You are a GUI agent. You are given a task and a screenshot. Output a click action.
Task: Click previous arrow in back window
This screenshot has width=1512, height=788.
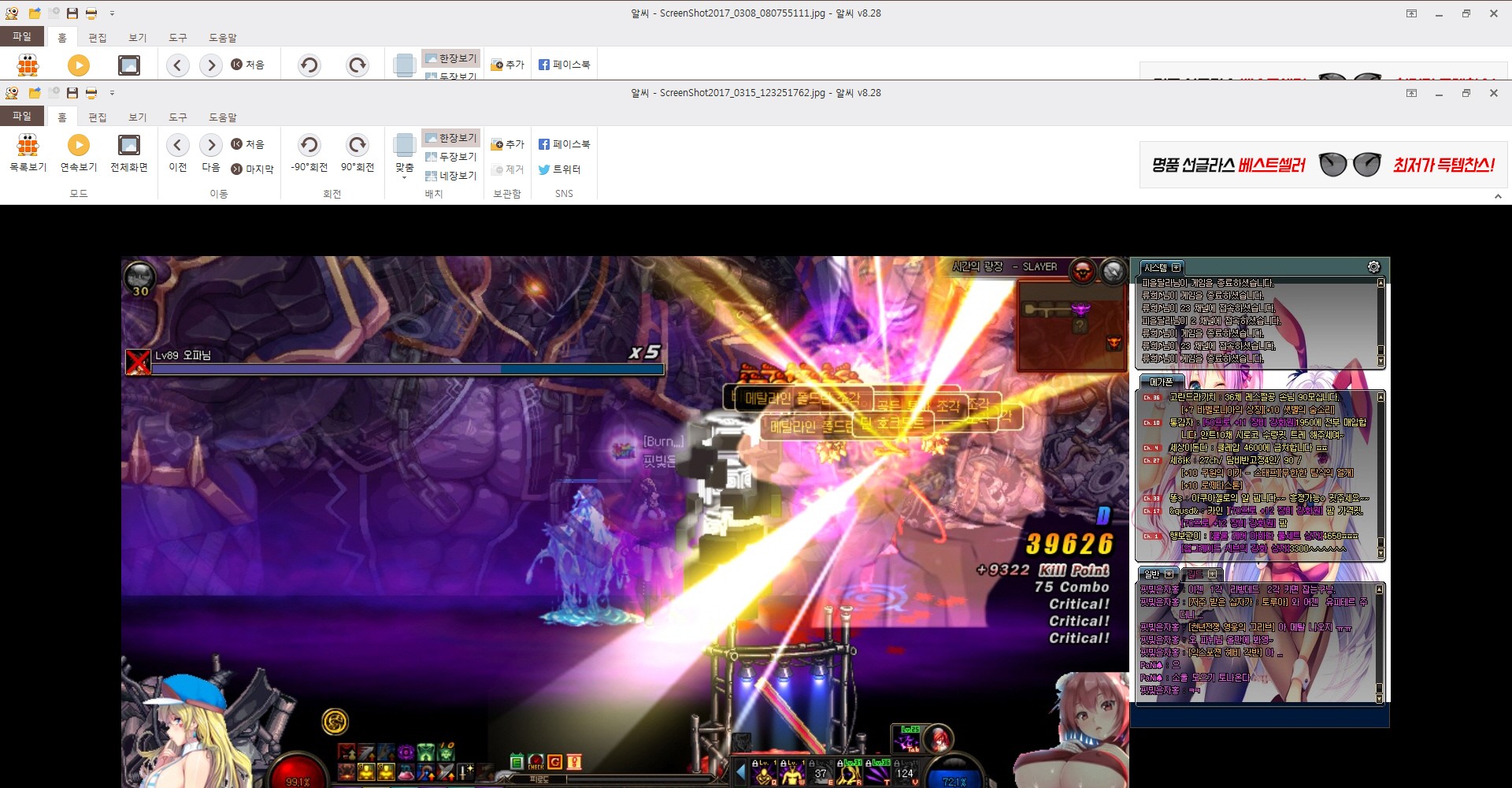178,65
